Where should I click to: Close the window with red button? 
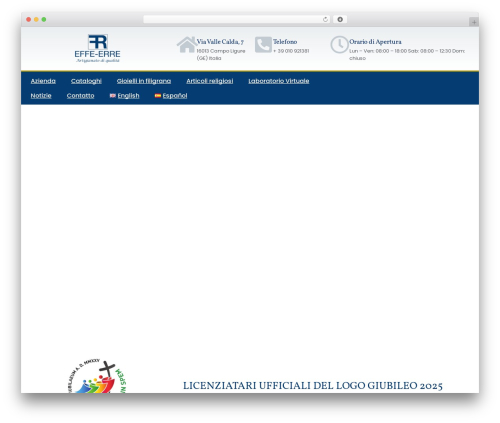pyautogui.click(x=29, y=19)
